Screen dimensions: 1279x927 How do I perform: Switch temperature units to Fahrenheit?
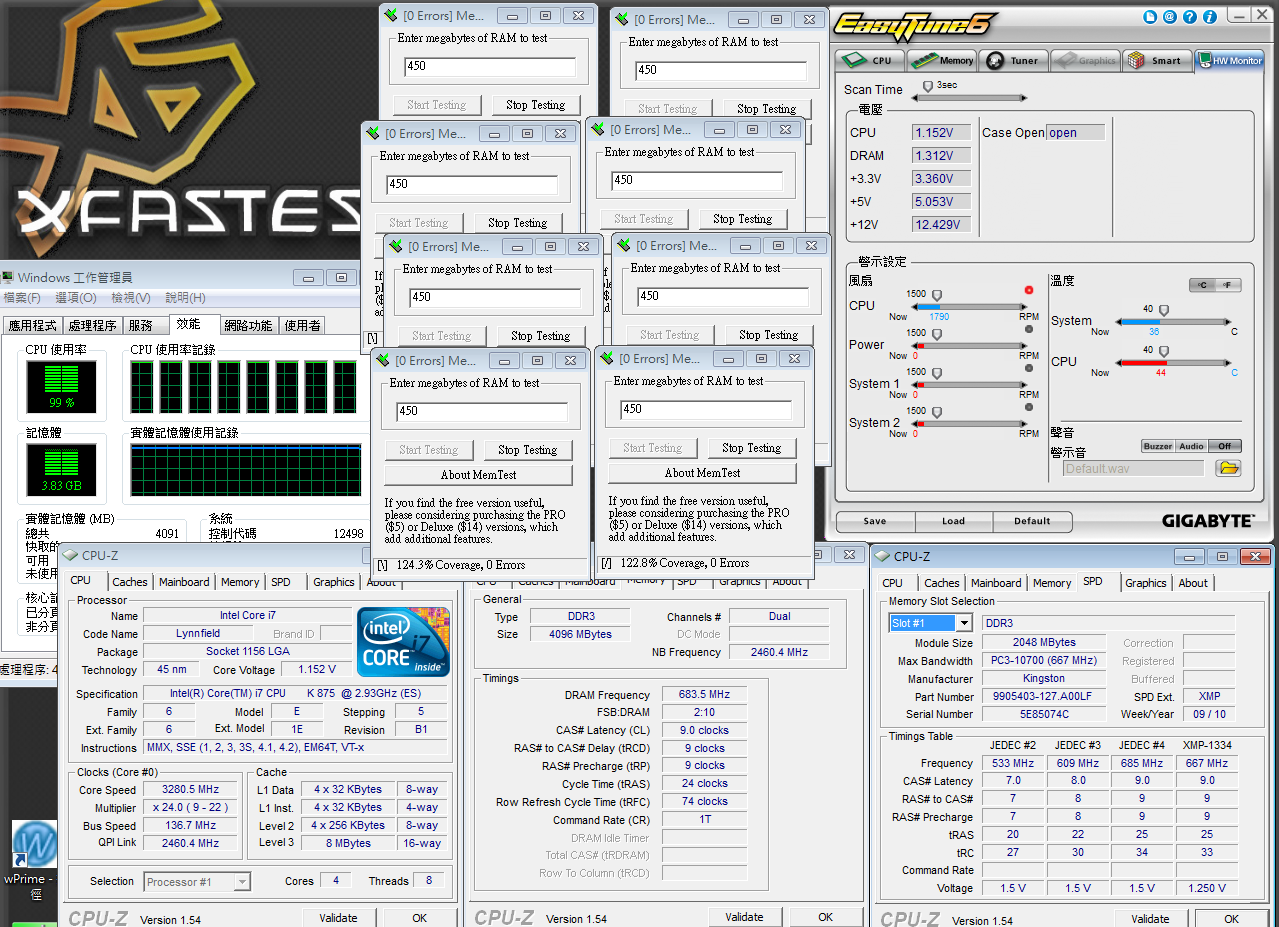[1230, 284]
